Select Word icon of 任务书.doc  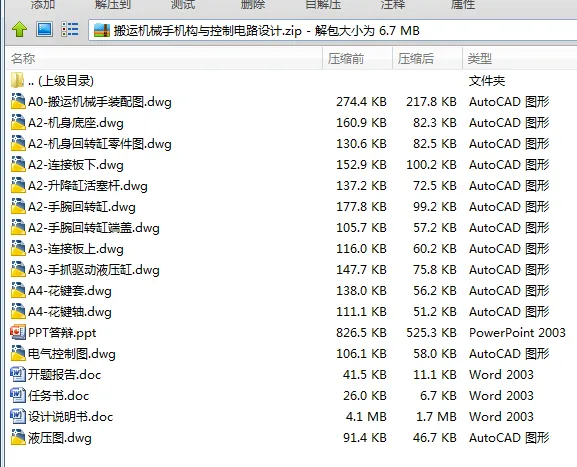tap(18, 395)
